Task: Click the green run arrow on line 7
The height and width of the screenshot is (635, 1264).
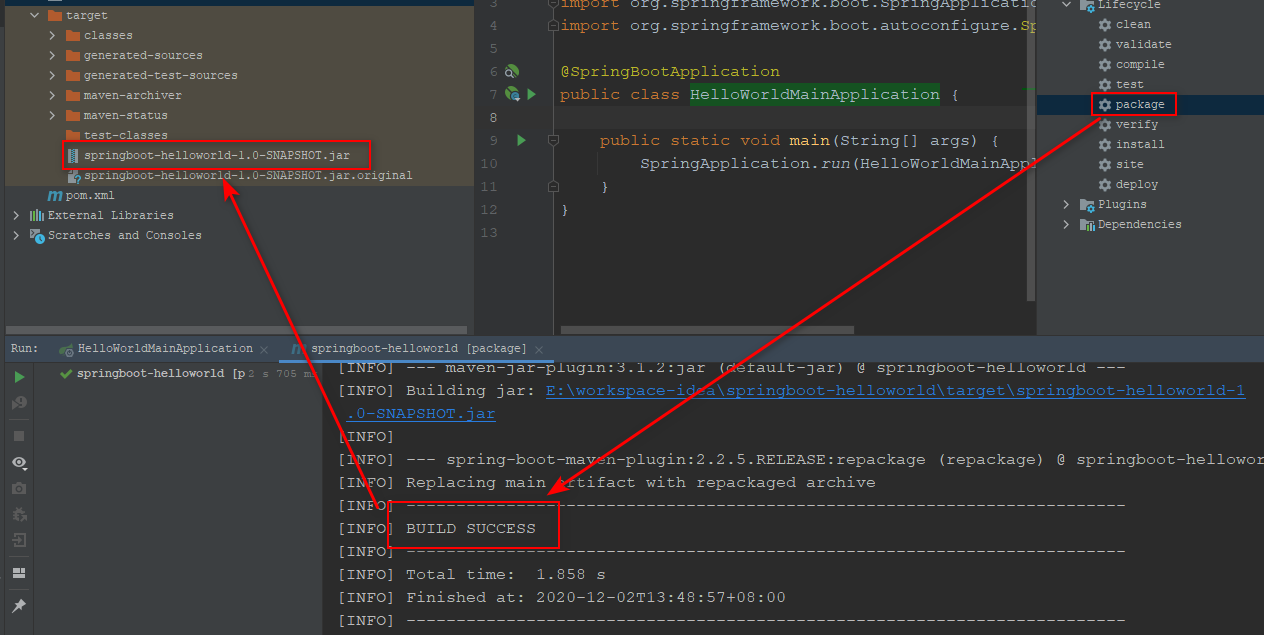Action: pyautogui.click(x=532, y=94)
